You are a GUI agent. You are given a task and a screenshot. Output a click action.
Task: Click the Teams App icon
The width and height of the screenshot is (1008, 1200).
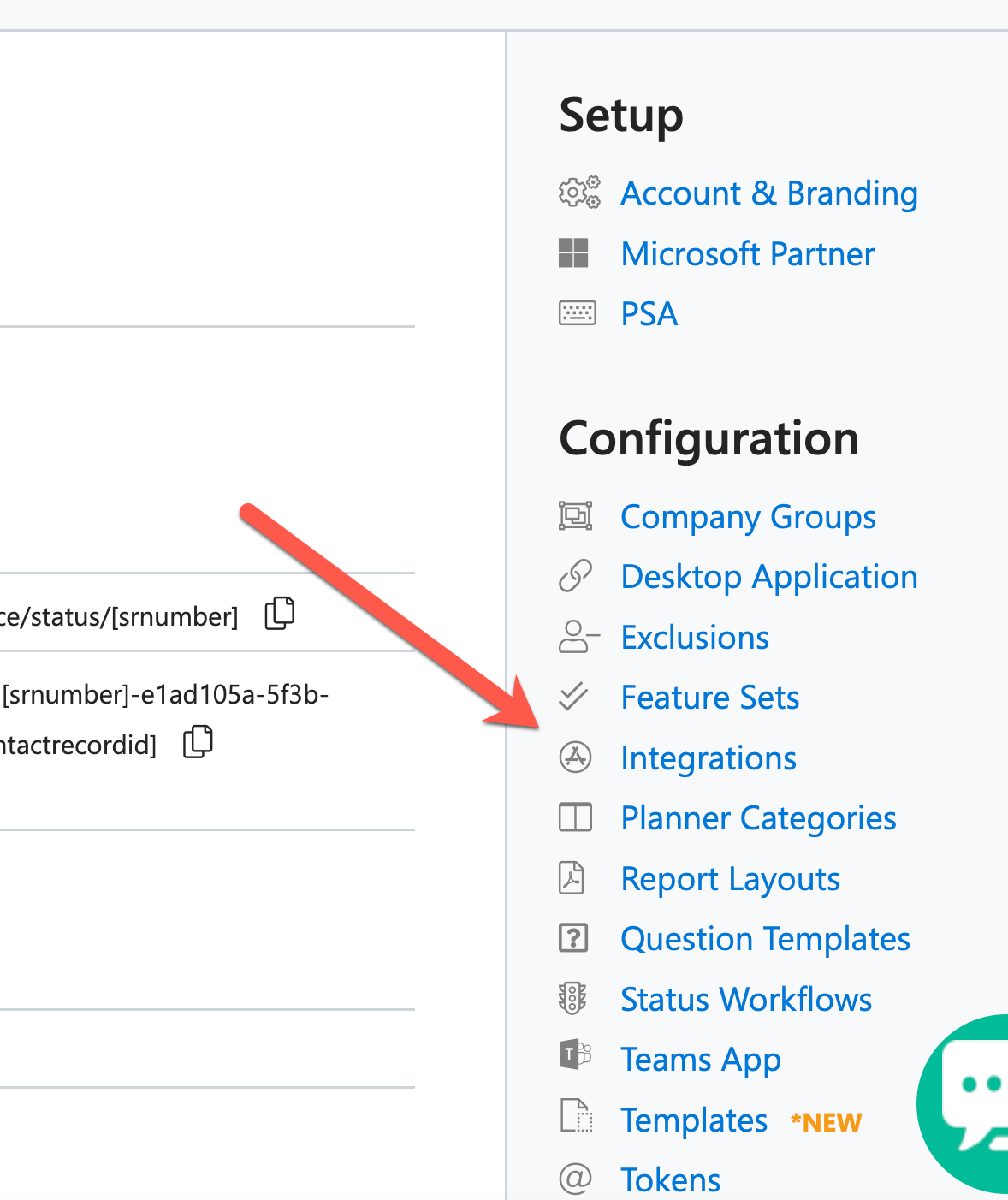(x=575, y=1054)
